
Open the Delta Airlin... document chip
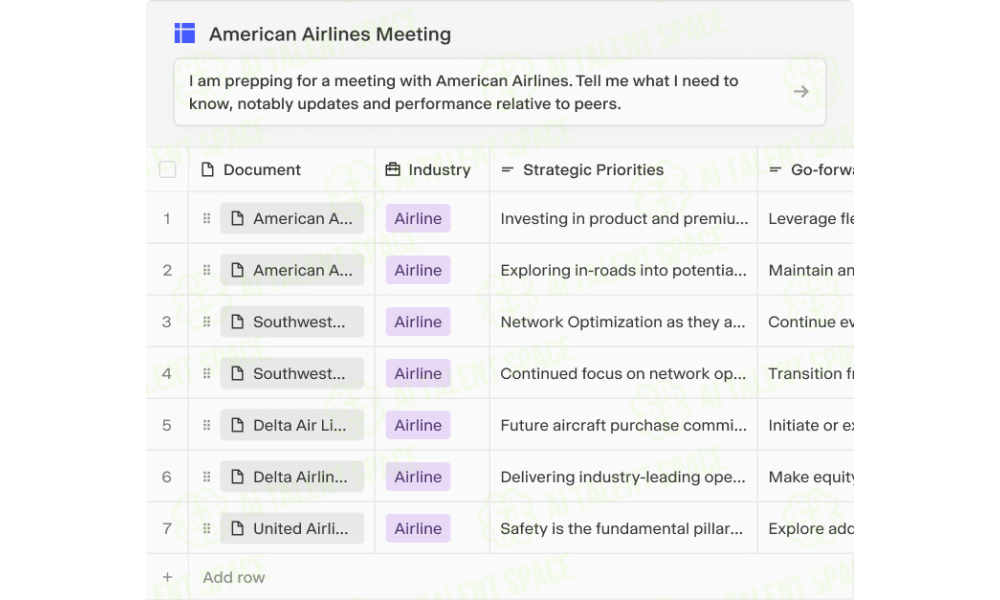tap(292, 476)
